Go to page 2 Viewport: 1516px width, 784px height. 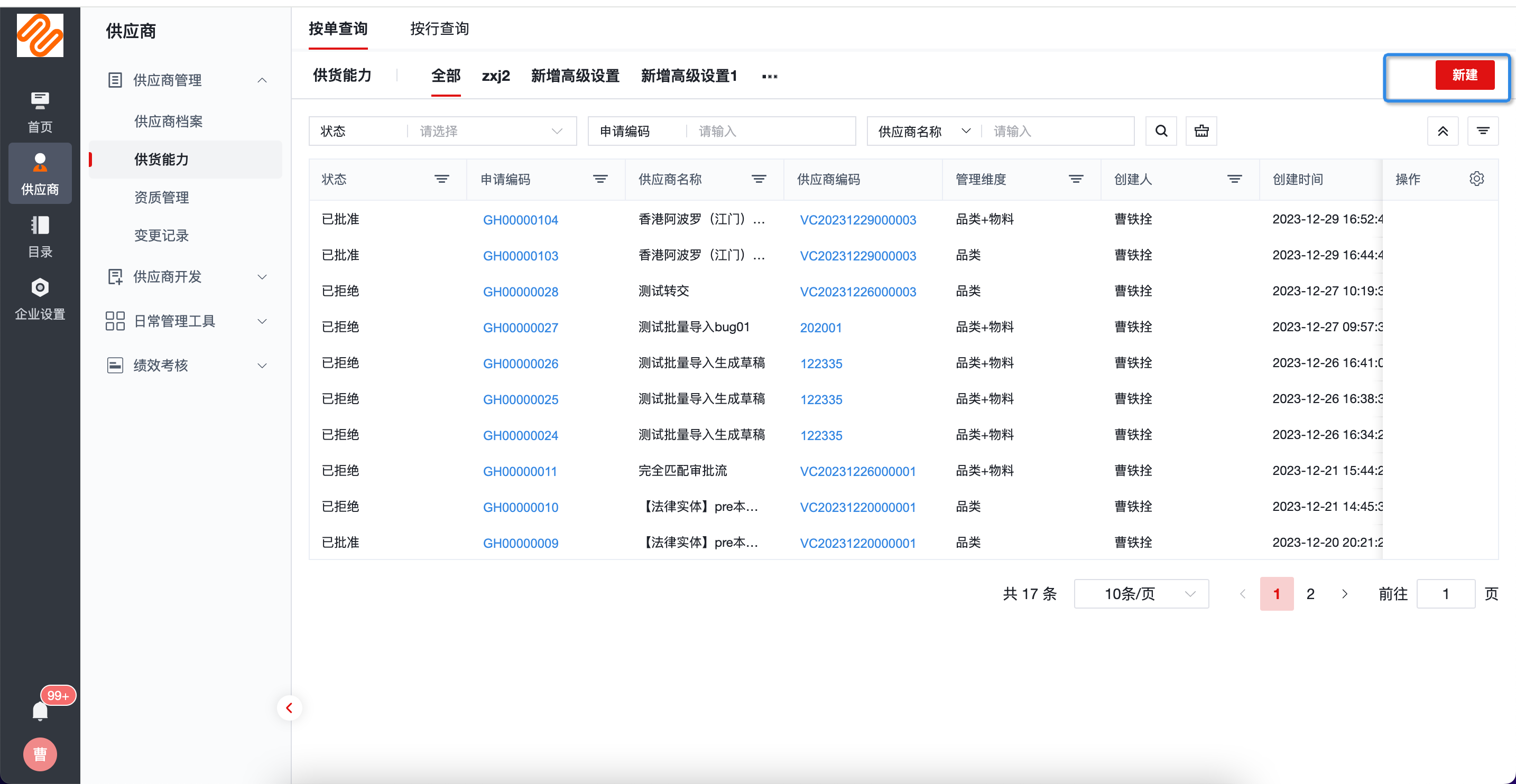coord(1310,594)
